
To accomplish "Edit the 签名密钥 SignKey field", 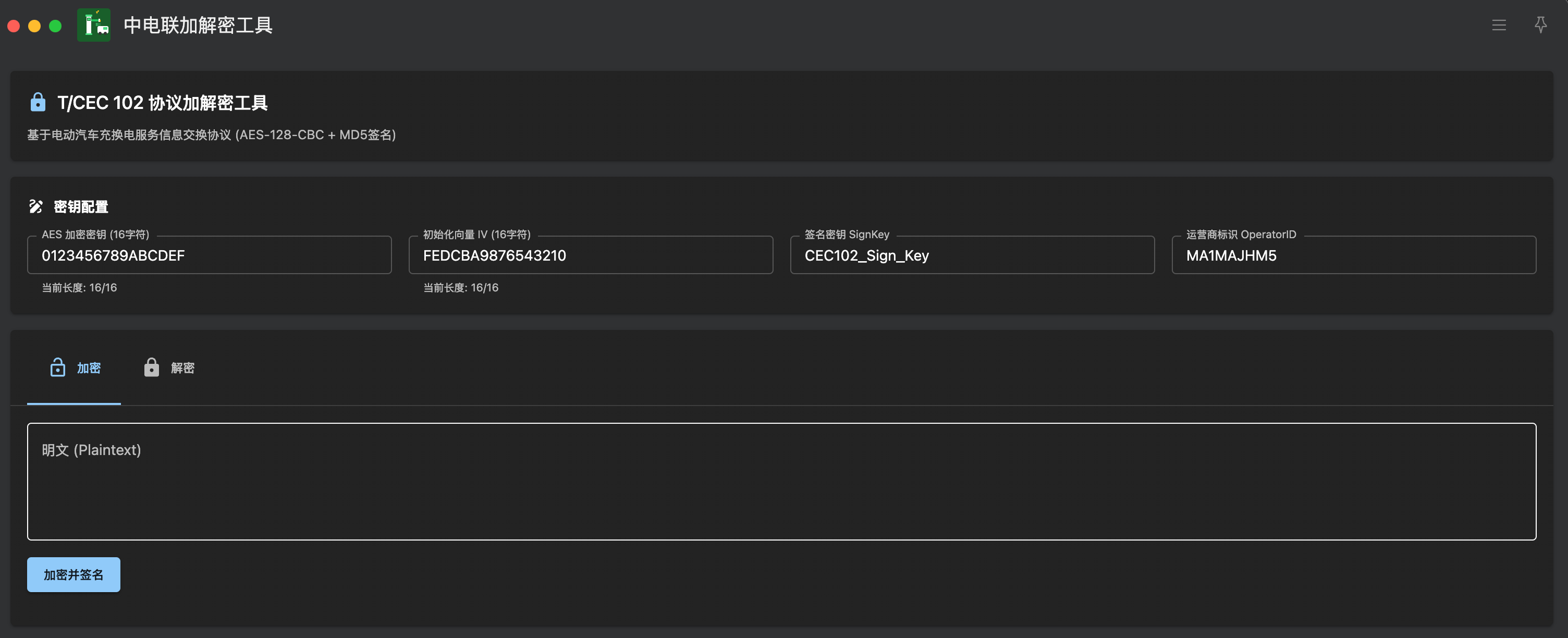I will [x=972, y=256].
